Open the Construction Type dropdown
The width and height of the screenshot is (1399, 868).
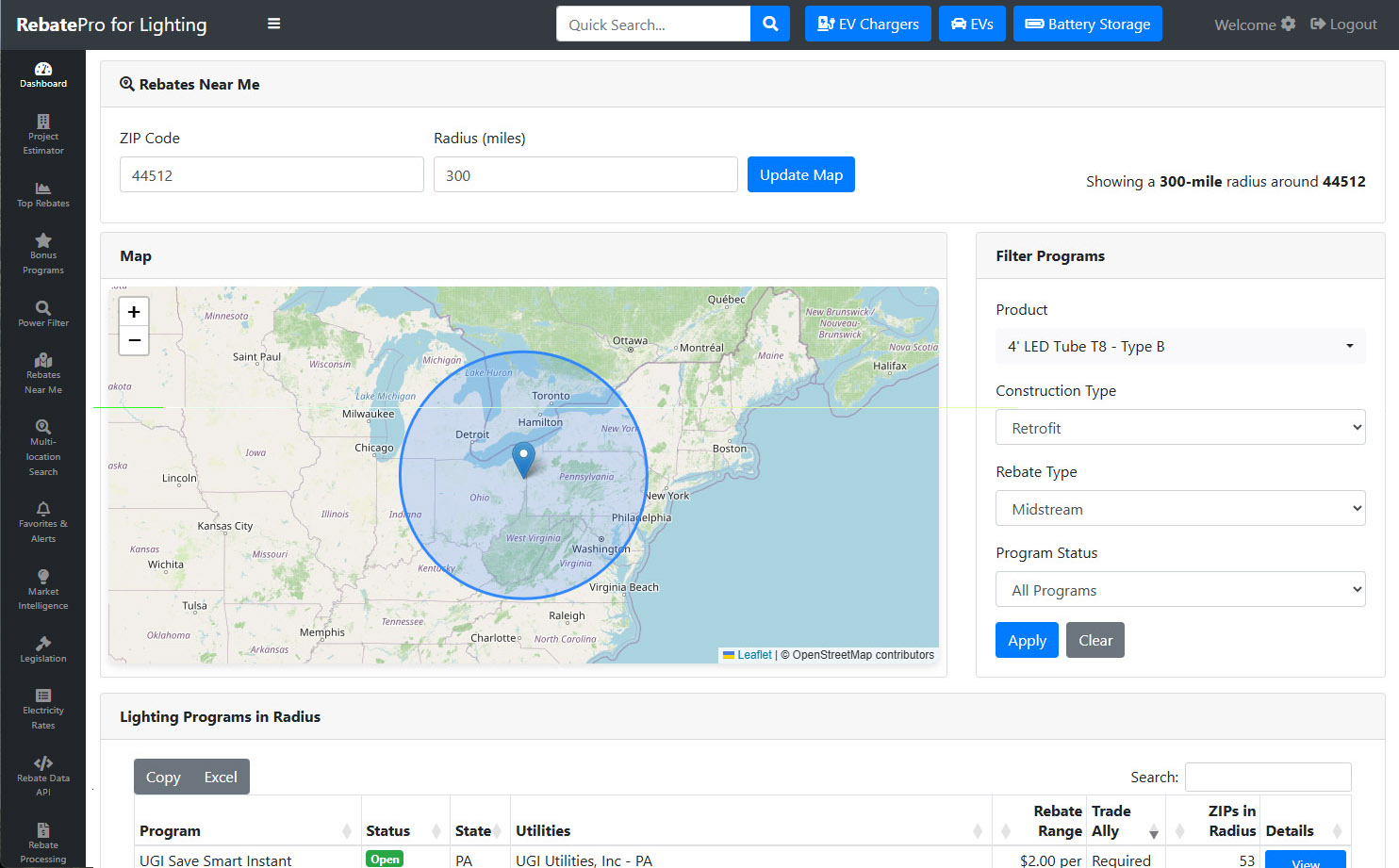(x=1180, y=427)
